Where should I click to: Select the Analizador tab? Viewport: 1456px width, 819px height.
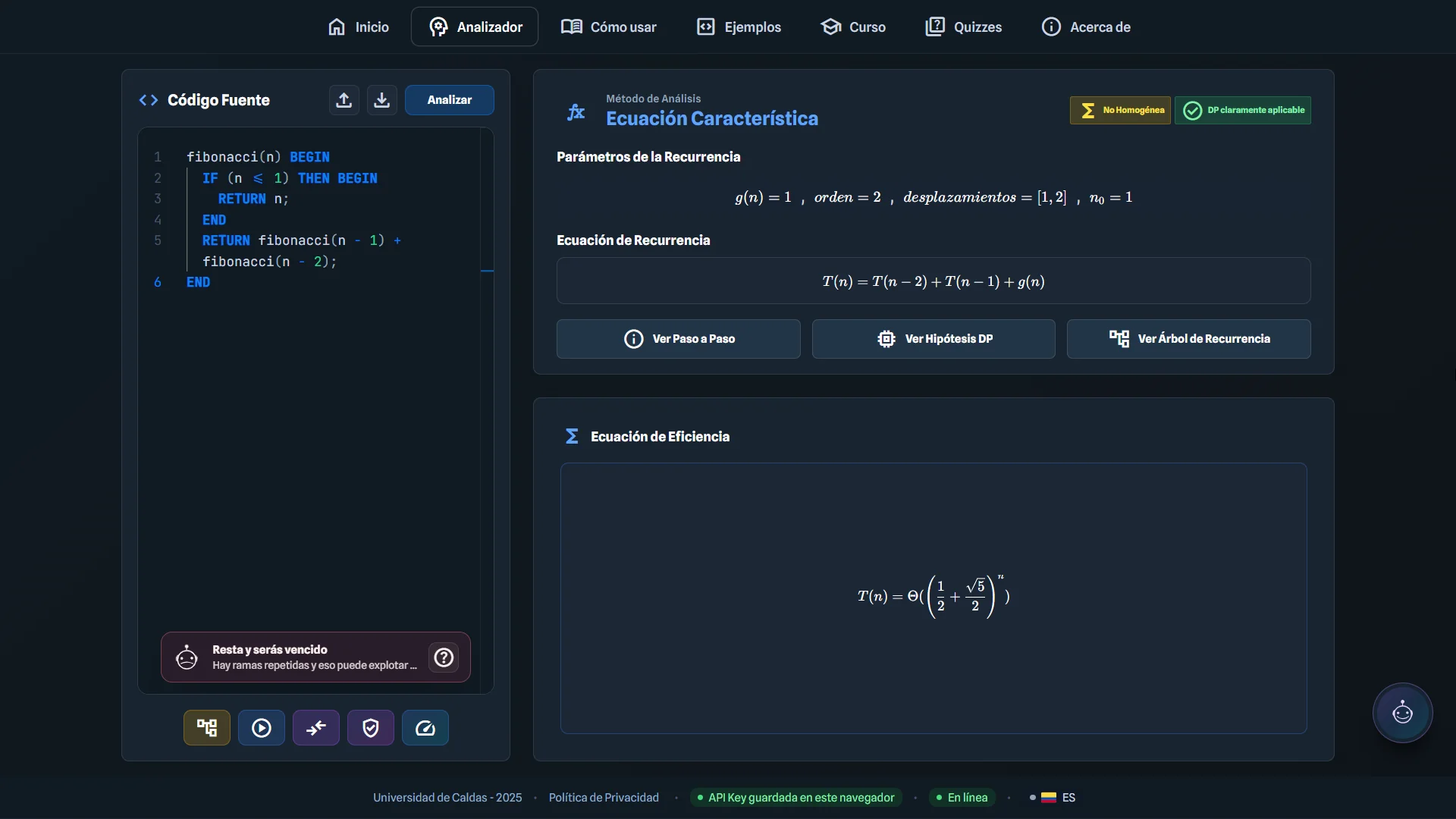(475, 27)
